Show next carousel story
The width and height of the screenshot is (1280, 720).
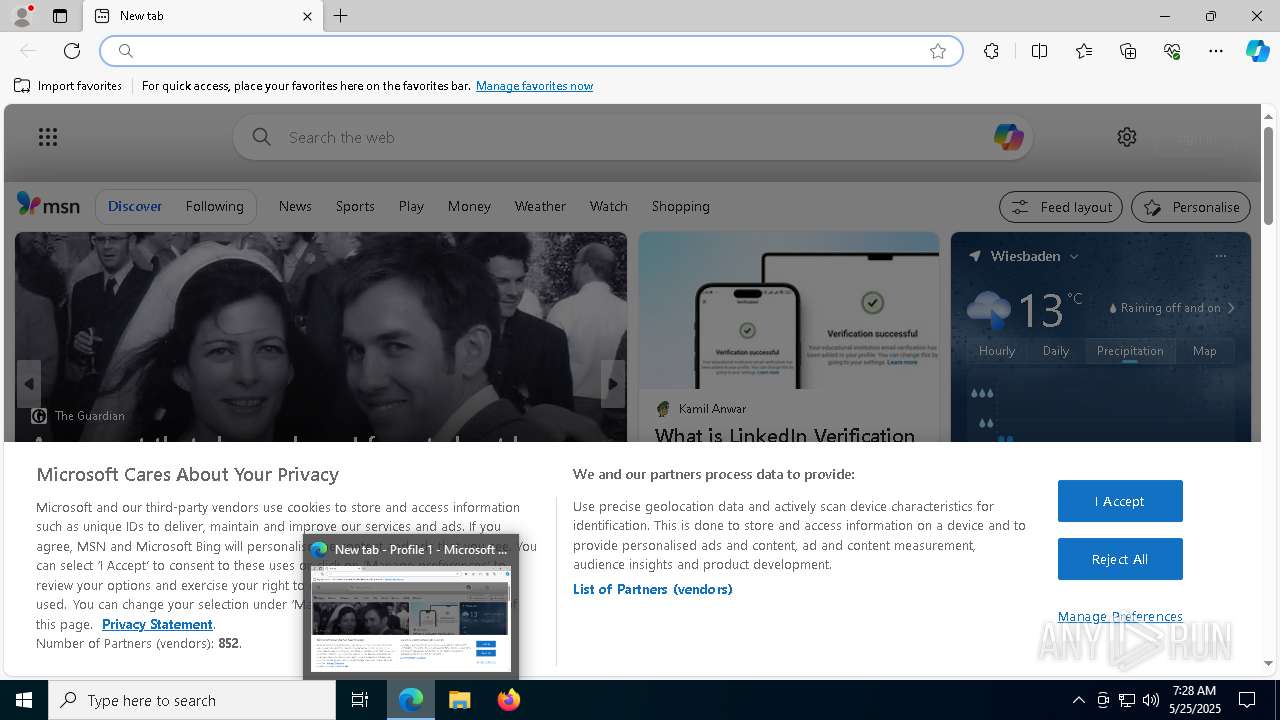pyautogui.click(x=613, y=384)
